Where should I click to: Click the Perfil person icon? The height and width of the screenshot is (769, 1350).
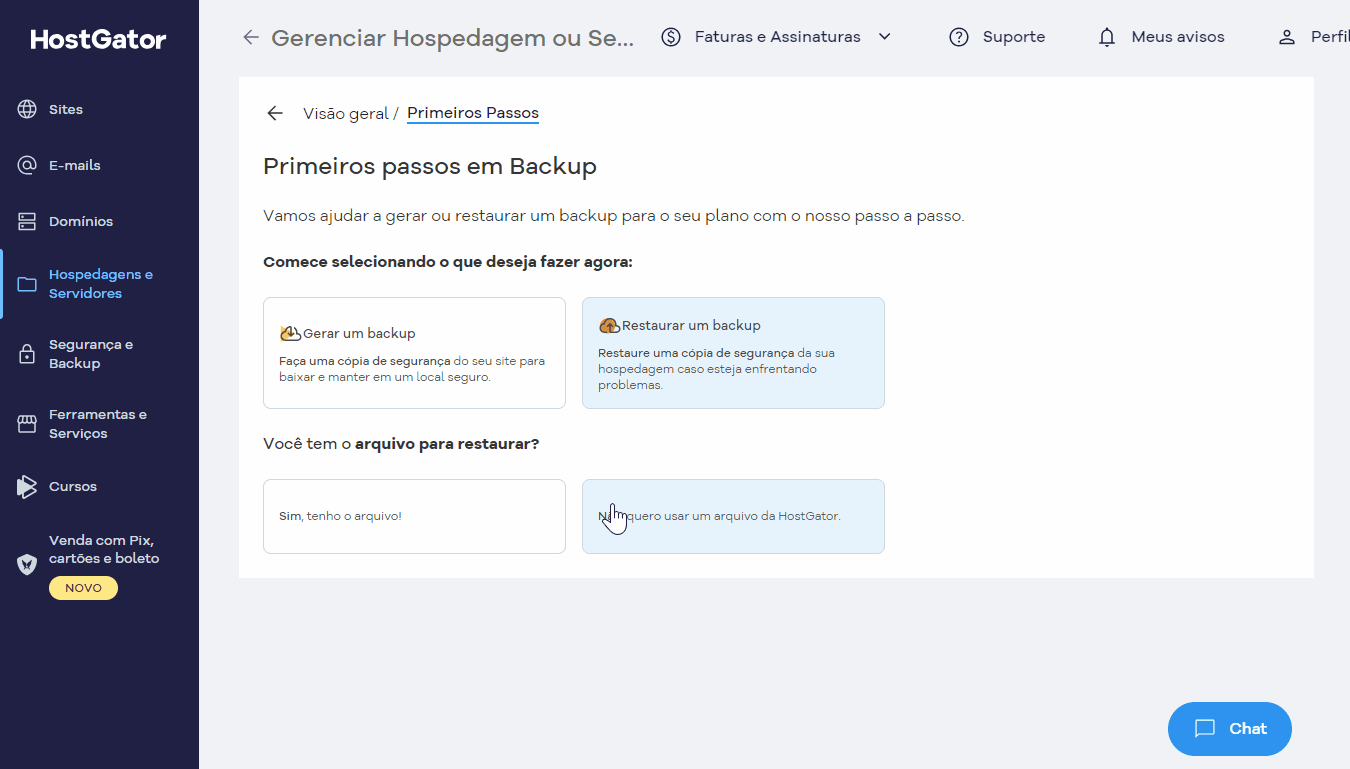coord(1287,37)
